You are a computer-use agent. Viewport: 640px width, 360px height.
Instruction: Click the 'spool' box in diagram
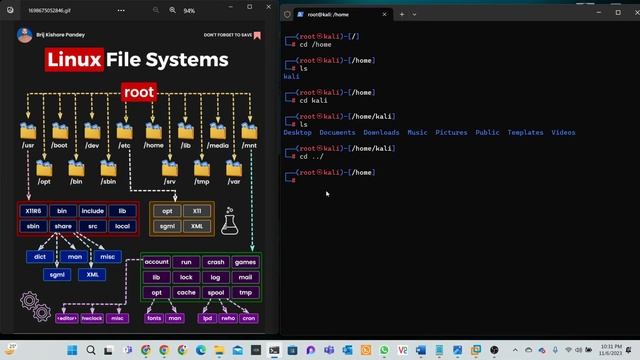click(216, 293)
